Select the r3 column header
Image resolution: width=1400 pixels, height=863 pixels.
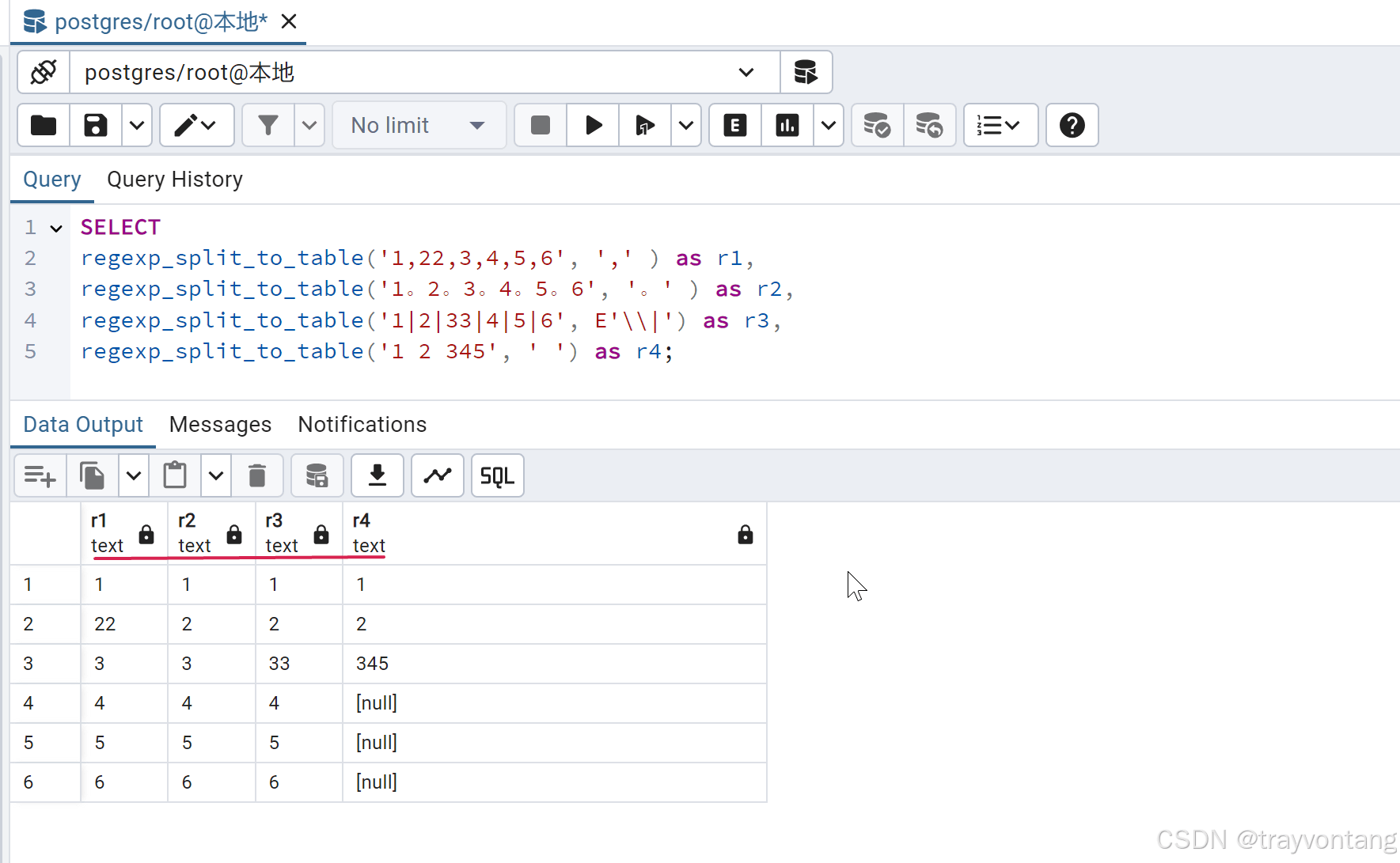(298, 533)
